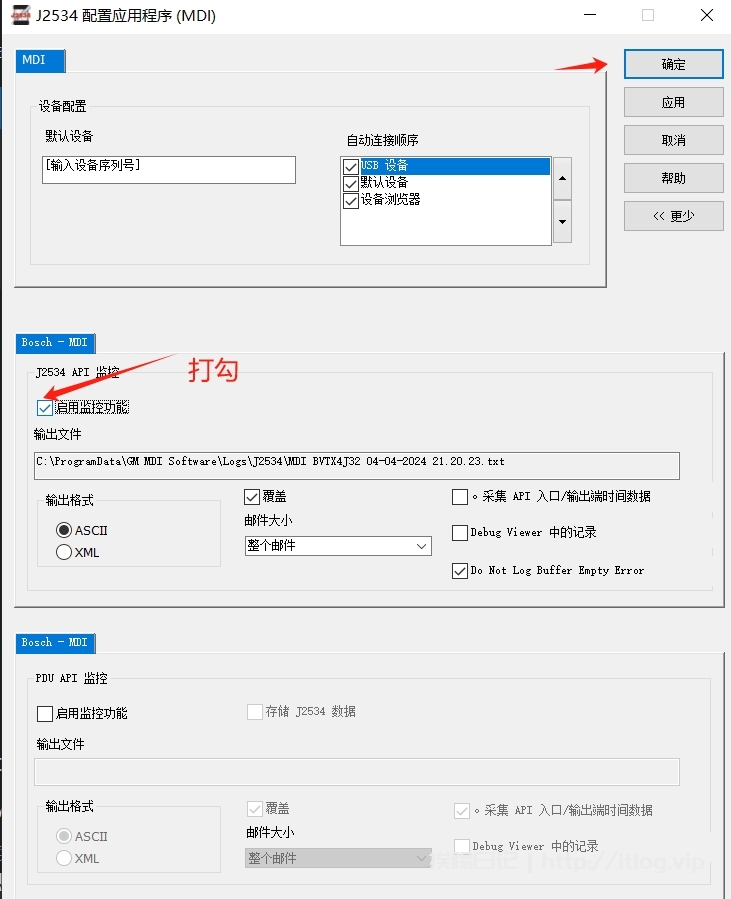Select XML output format radio button
The width and height of the screenshot is (731, 899).
point(64,552)
